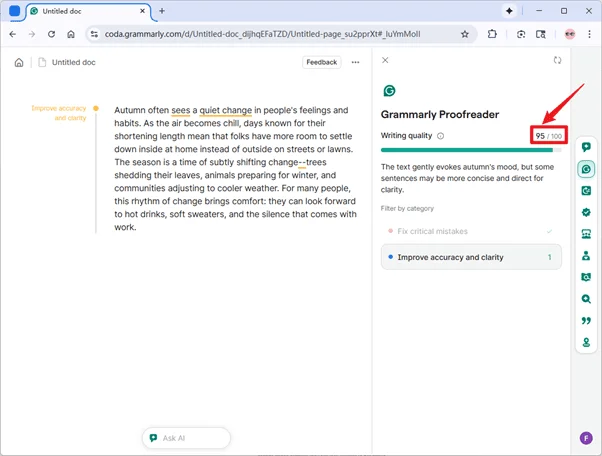Select the Untitled doc browser tab
Screen dimensions: 602x456
[x=88, y=11]
